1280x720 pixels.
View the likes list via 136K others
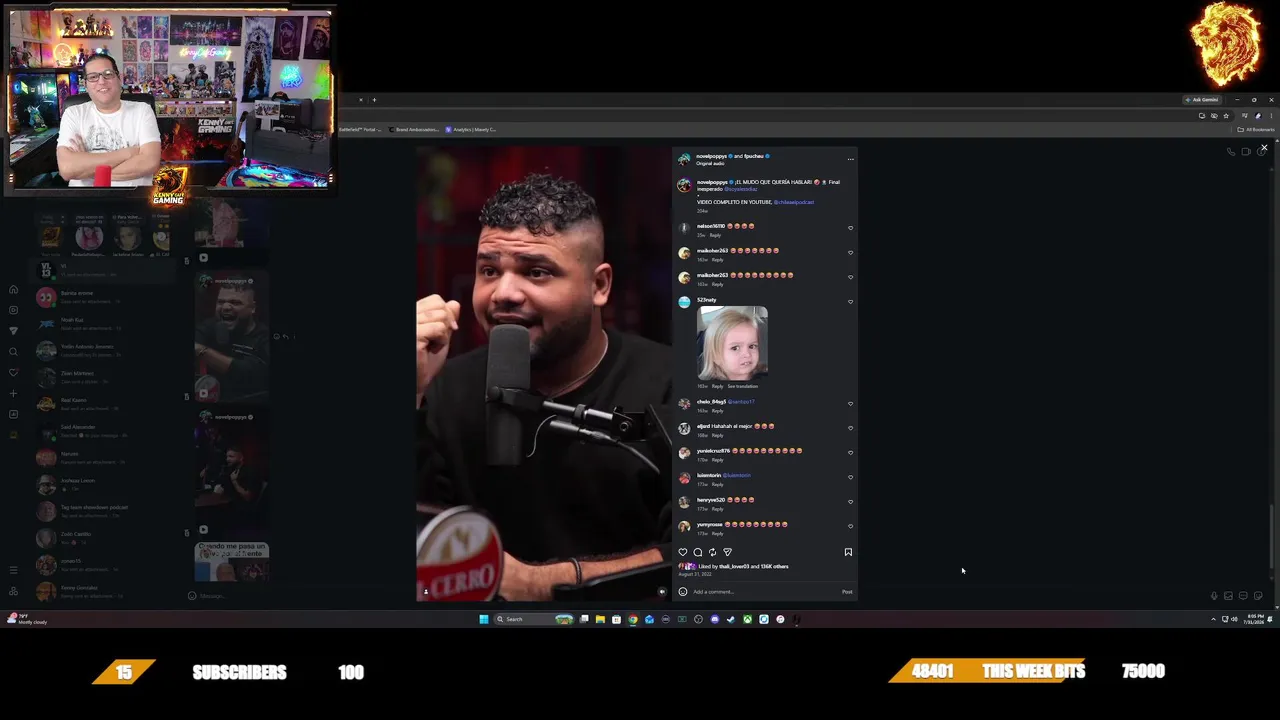[x=774, y=567]
